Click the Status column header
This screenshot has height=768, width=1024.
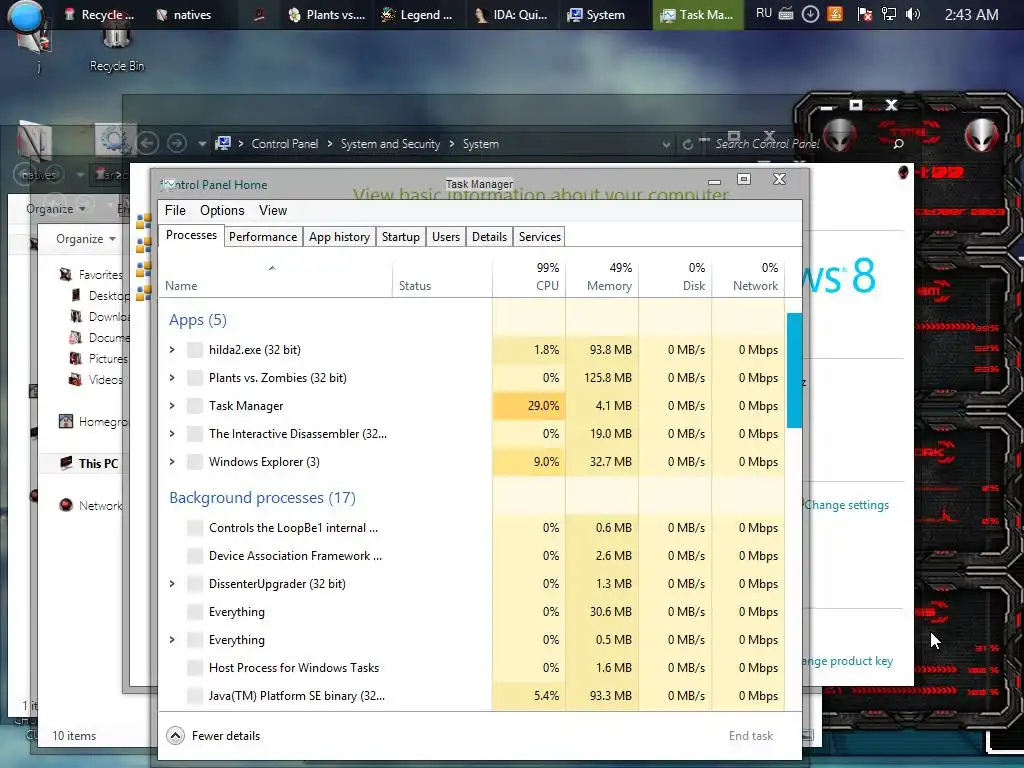[x=442, y=278]
